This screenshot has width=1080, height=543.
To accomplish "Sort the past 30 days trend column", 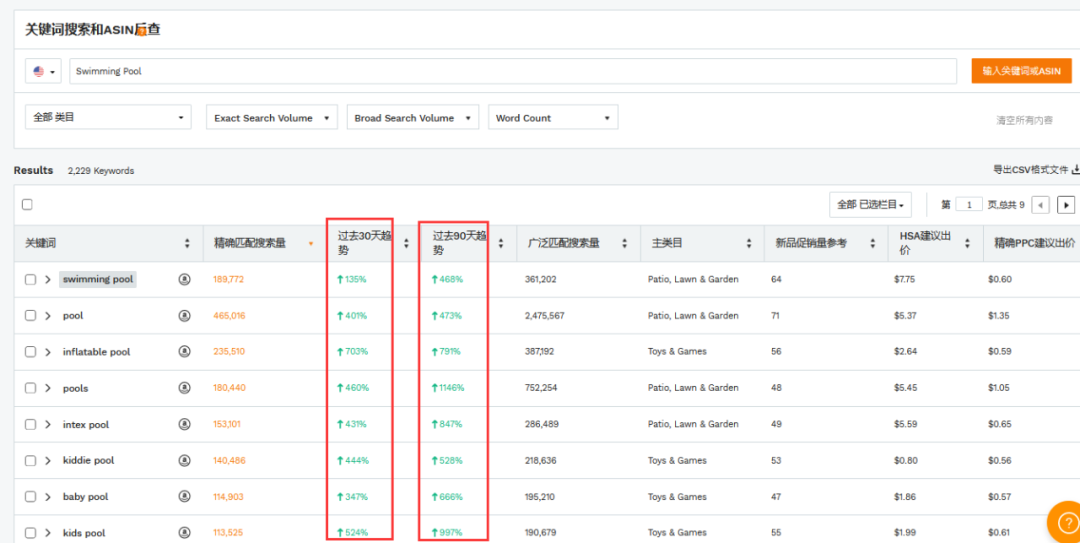I will pyautogui.click(x=406, y=243).
